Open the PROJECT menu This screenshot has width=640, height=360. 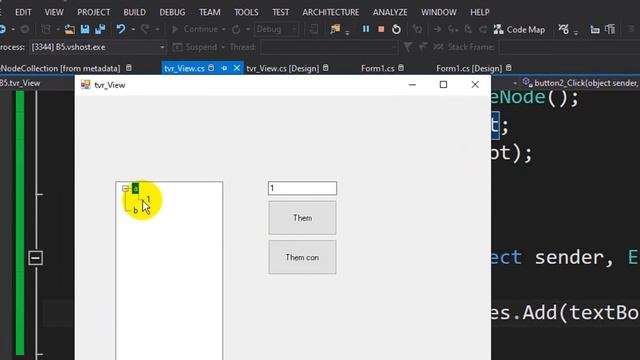click(x=93, y=12)
